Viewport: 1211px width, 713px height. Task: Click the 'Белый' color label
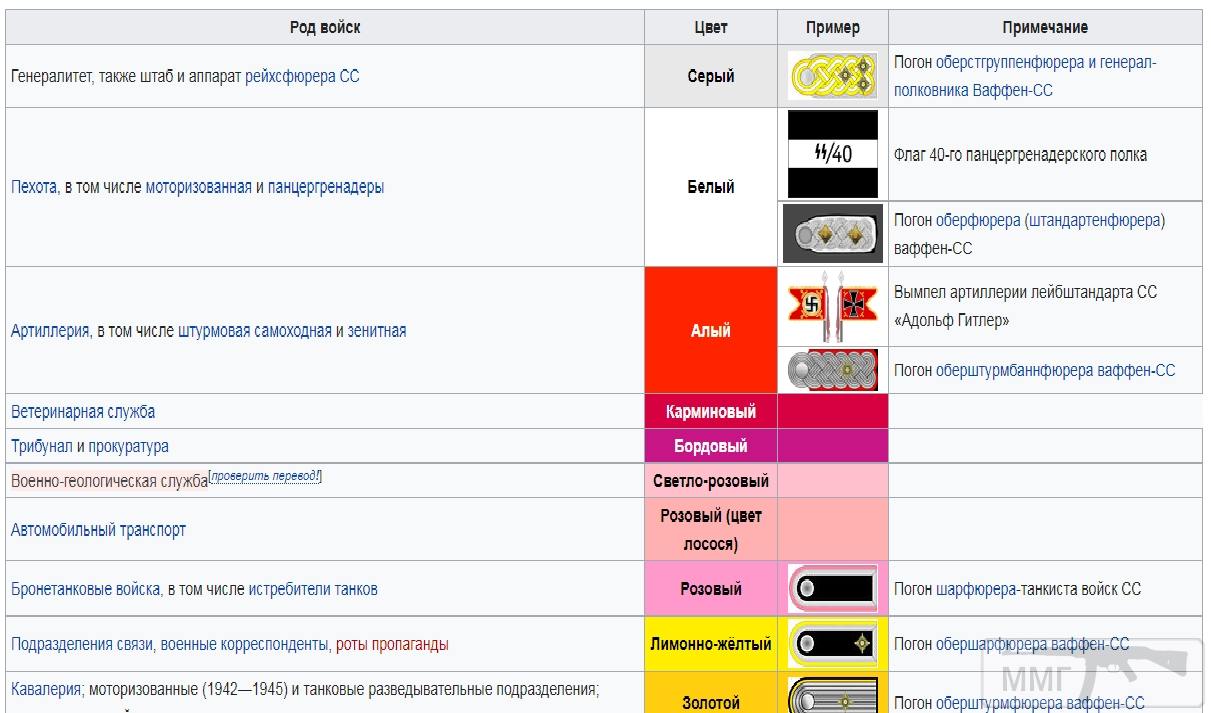(711, 187)
